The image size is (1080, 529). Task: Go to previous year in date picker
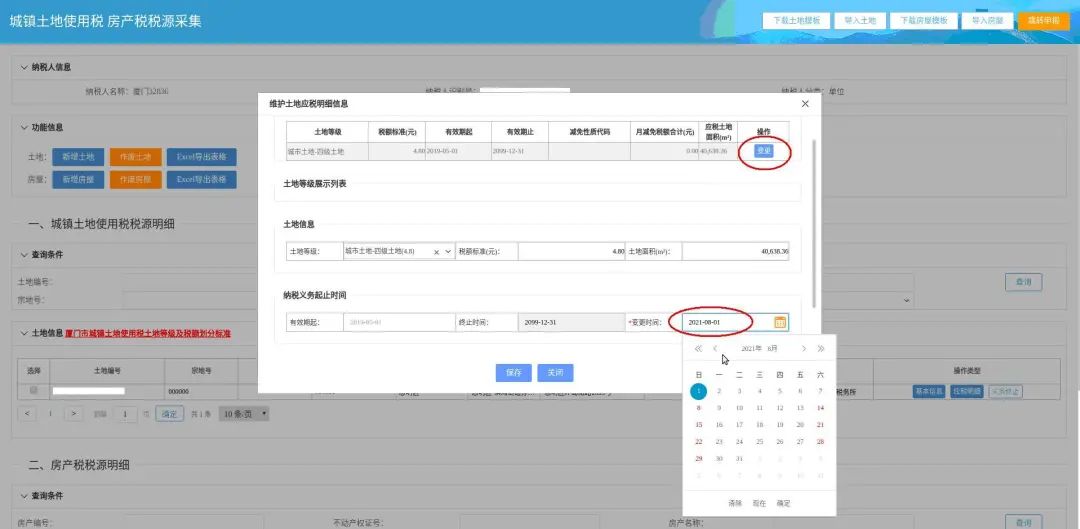point(698,349)
